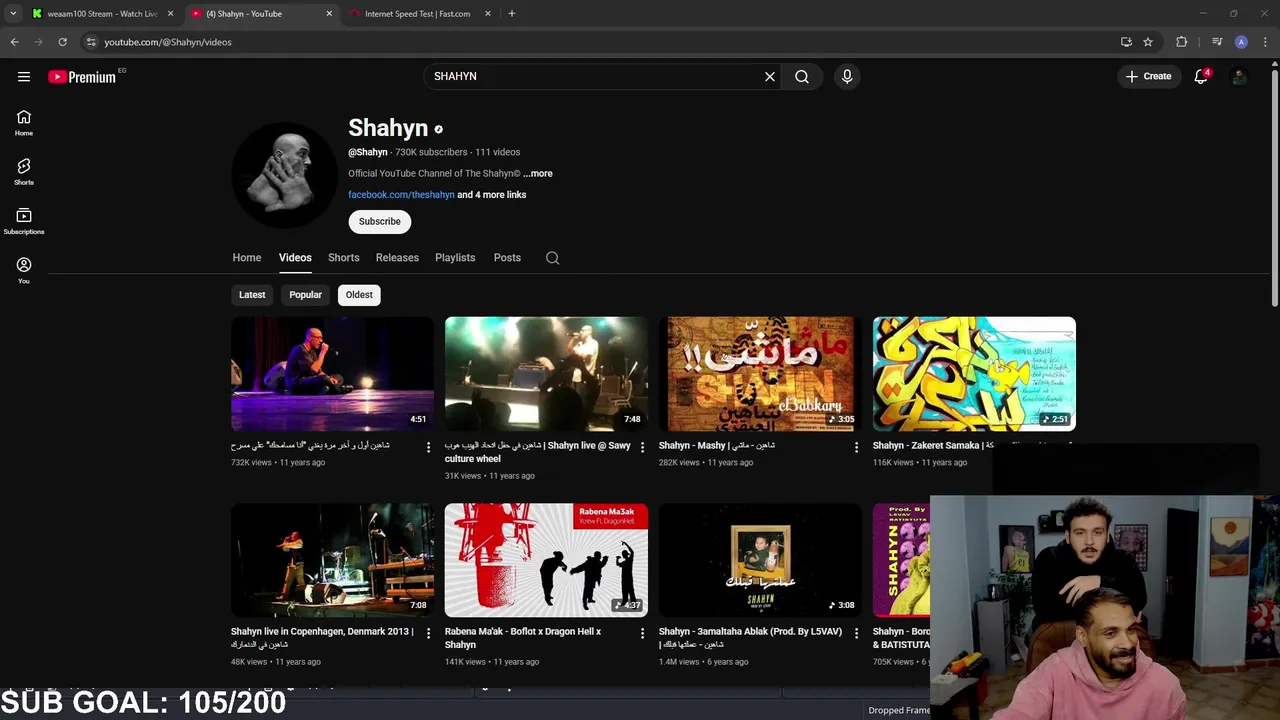Viewport: 1280px width, 720px height.
Task: Open the tab search dropdown arrow
Action: click(x=13, y=14)
